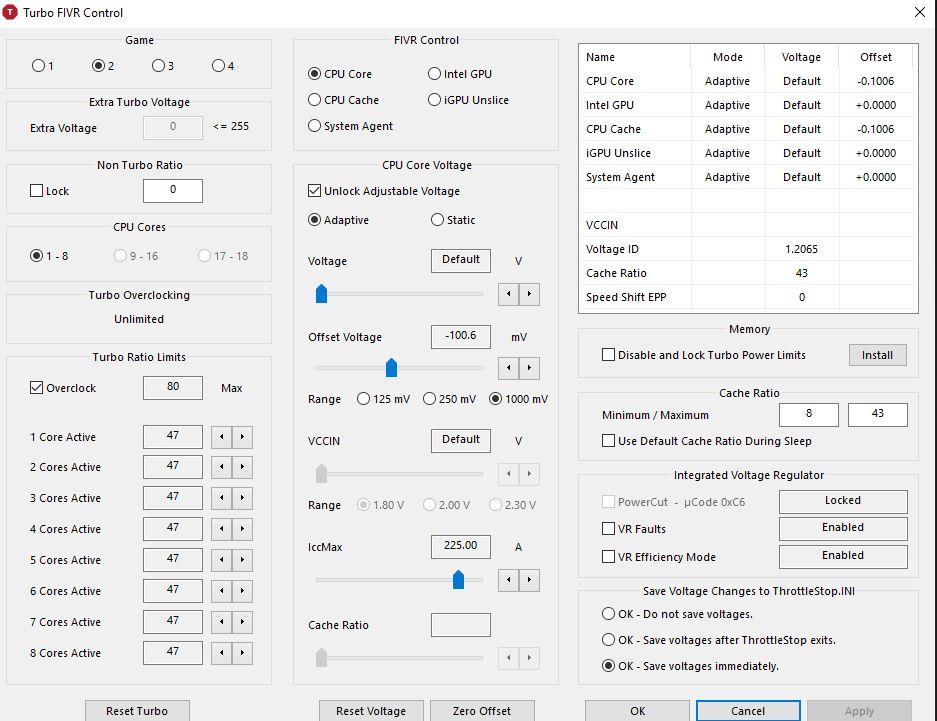Decrease the 2 Cores Active ratio arrow
Image resolution: width=937 pixels, height=721 pixels.
coord(222,467)
